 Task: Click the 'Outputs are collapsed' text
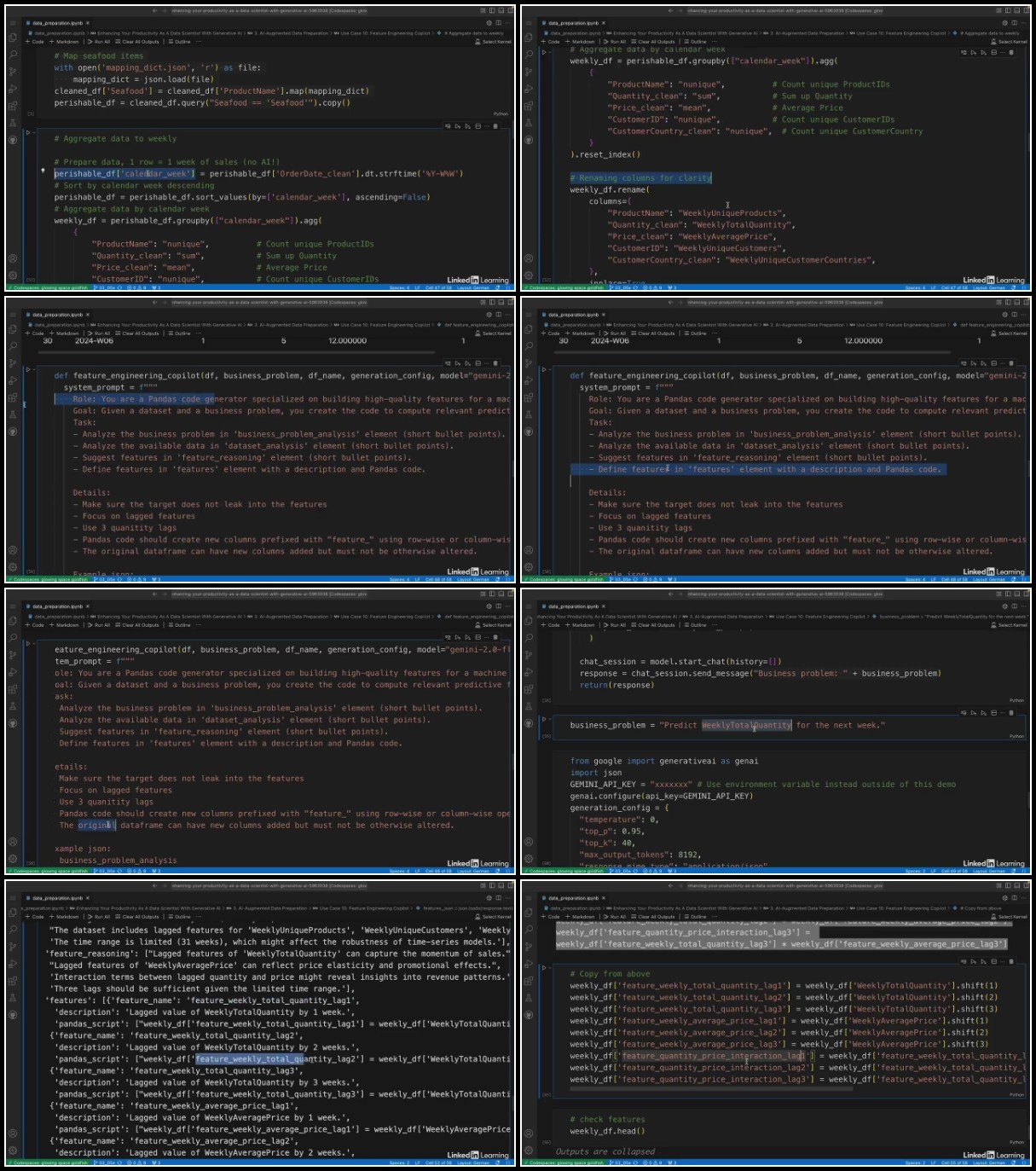point(605,1151)
